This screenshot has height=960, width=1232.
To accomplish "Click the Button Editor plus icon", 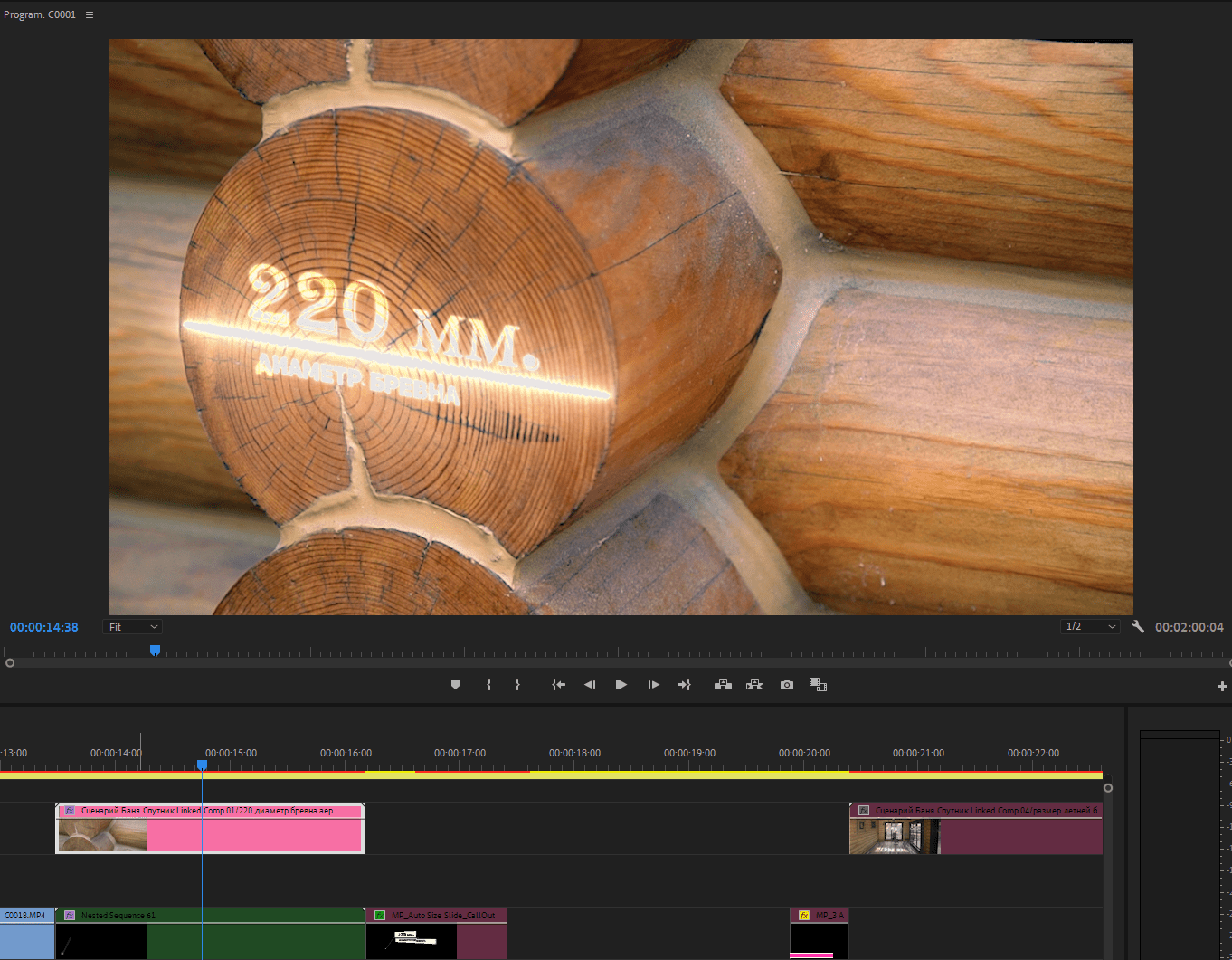I will click(x=1222, y=685).
